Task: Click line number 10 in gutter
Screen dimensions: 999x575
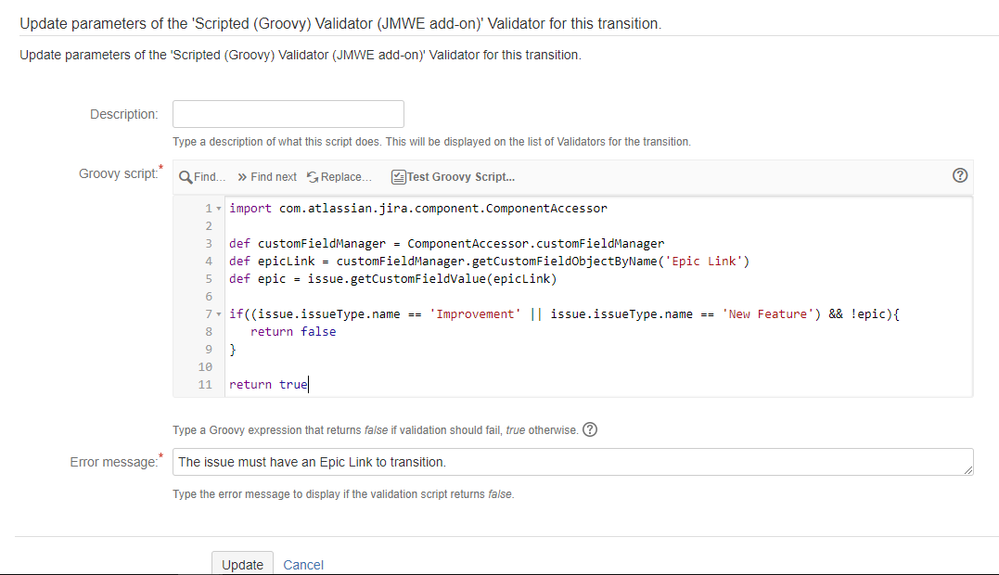Action: [205, 367]
